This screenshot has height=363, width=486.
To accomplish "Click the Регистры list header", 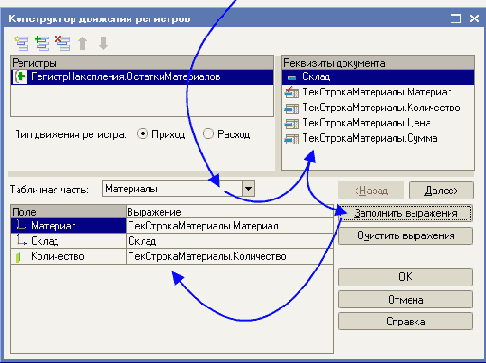I will click(x=142, y=63).
